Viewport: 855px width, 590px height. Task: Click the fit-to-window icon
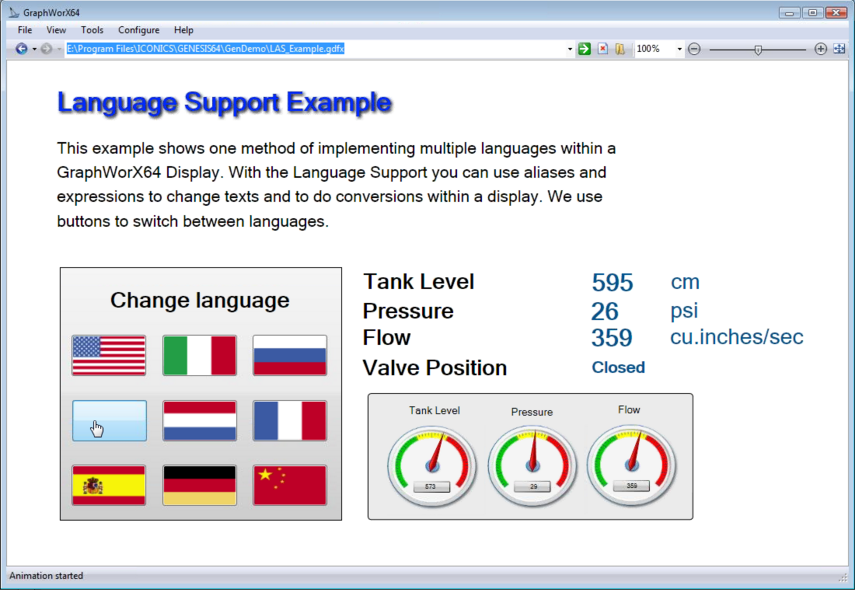pos(839,49)
